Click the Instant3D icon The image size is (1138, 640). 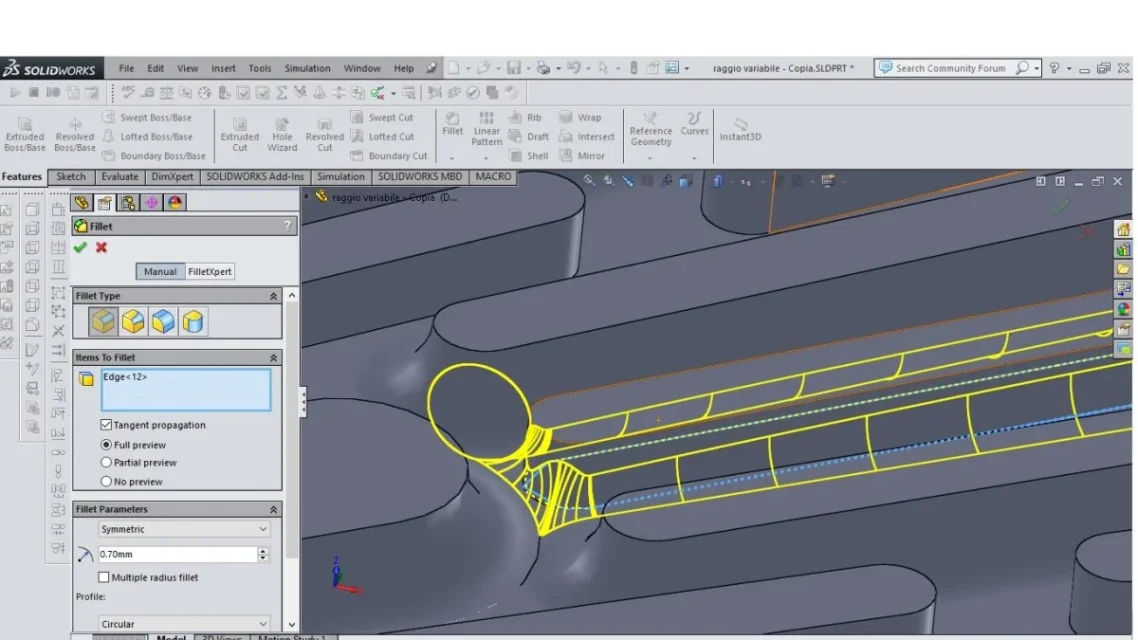740,124
